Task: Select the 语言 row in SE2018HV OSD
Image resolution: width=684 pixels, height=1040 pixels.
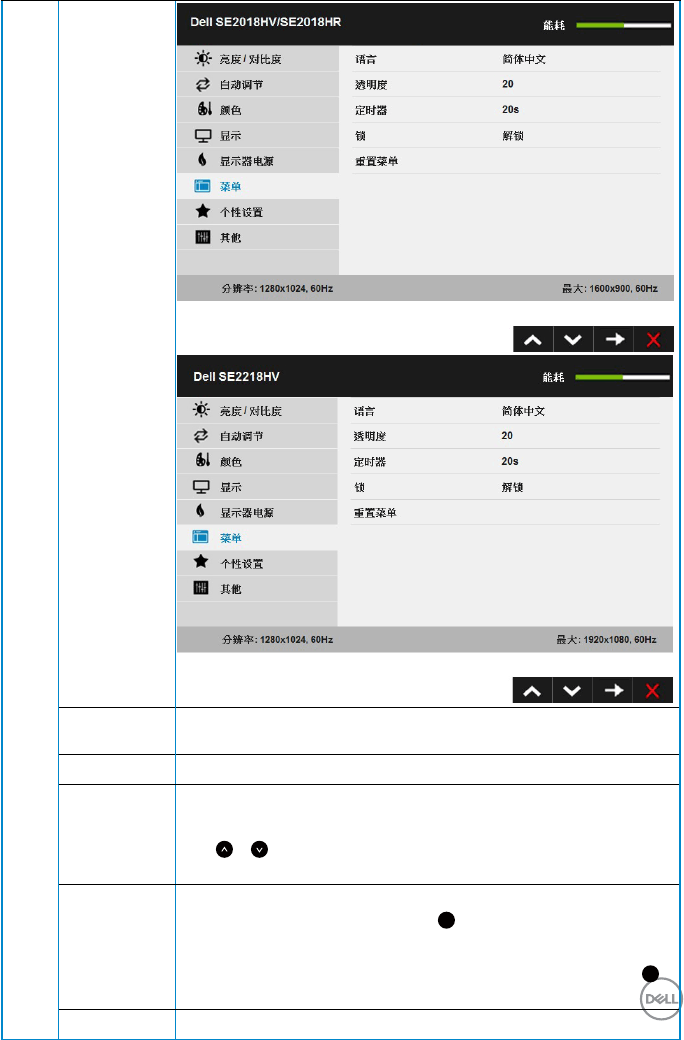Action: click(x=508, y=59)
